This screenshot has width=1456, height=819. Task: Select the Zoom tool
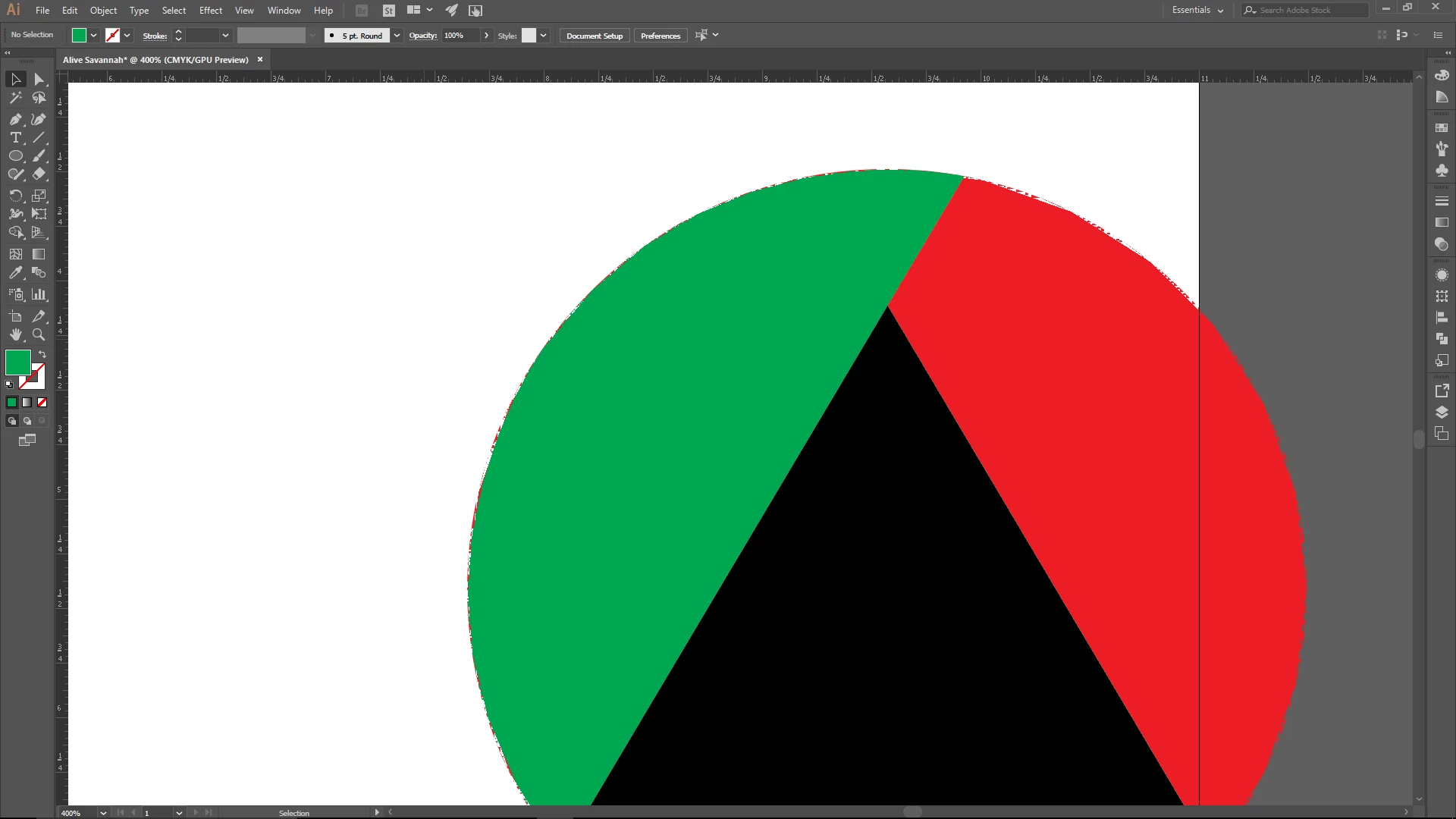click(39, 334)
